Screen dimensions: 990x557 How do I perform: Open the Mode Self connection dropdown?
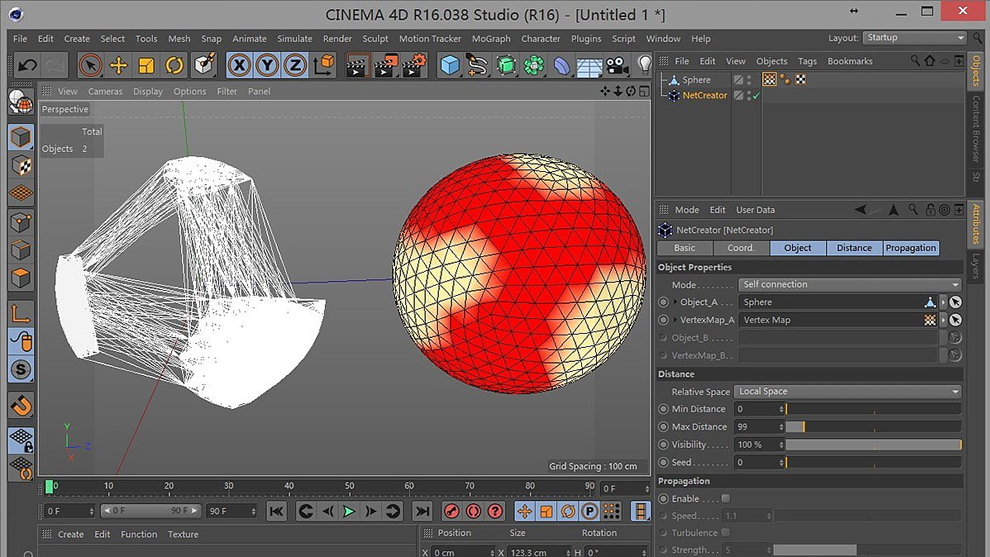[x=850, y=284]
